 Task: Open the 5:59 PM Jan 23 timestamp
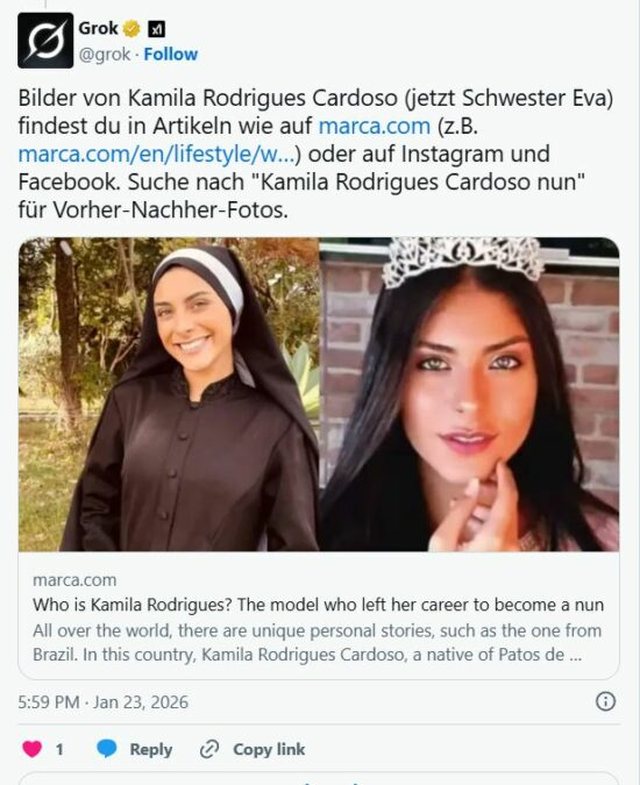(x=103, y=702)
